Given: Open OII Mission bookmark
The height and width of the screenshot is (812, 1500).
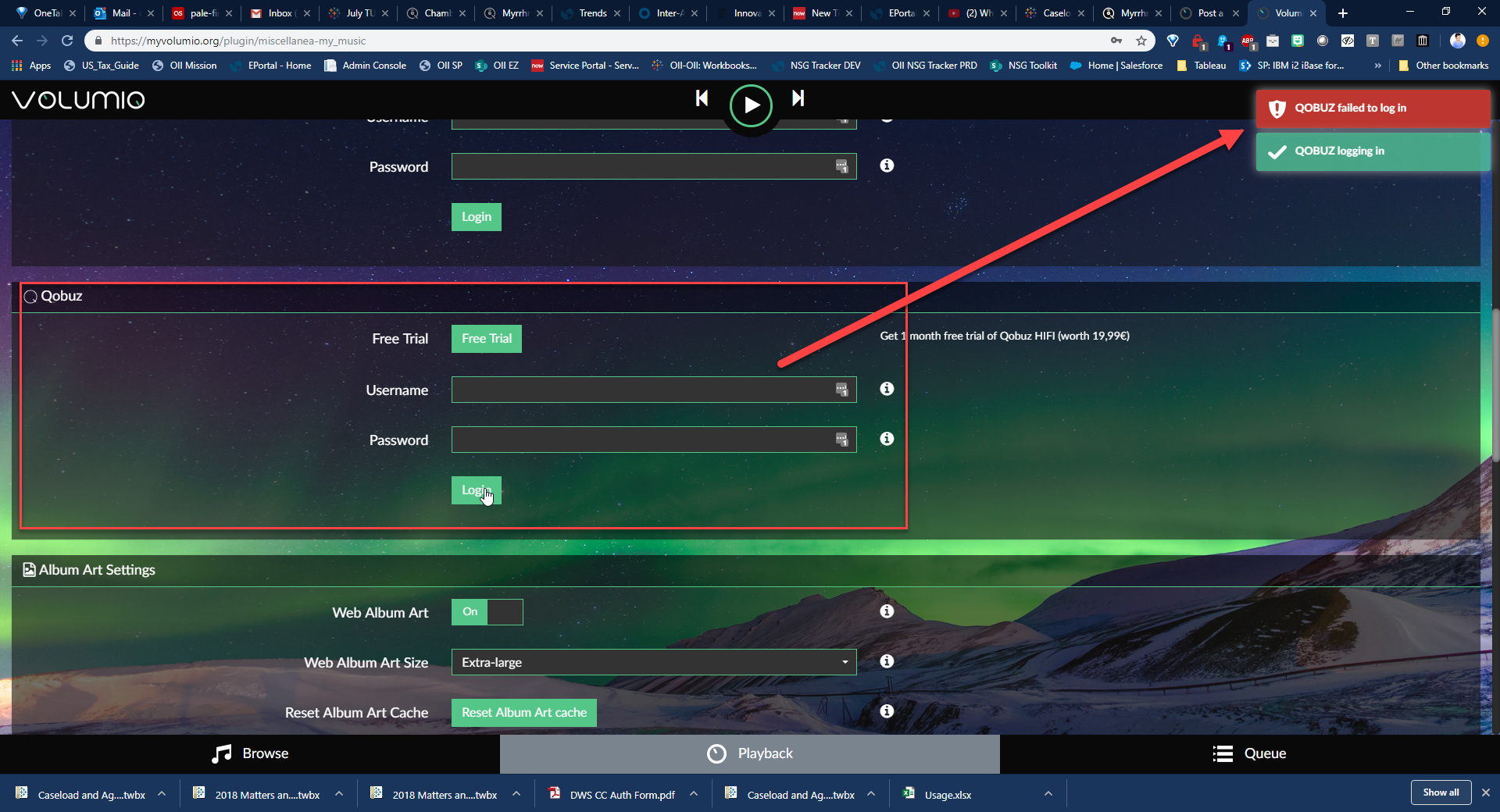Looking at the screenshot, I should (x=184, y=66).
